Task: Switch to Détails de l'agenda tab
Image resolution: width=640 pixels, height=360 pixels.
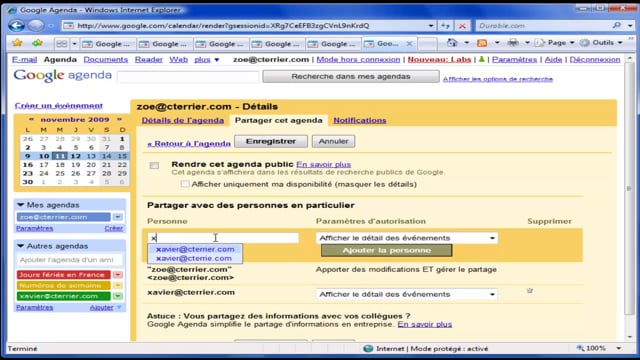Action: click(183, 120)
